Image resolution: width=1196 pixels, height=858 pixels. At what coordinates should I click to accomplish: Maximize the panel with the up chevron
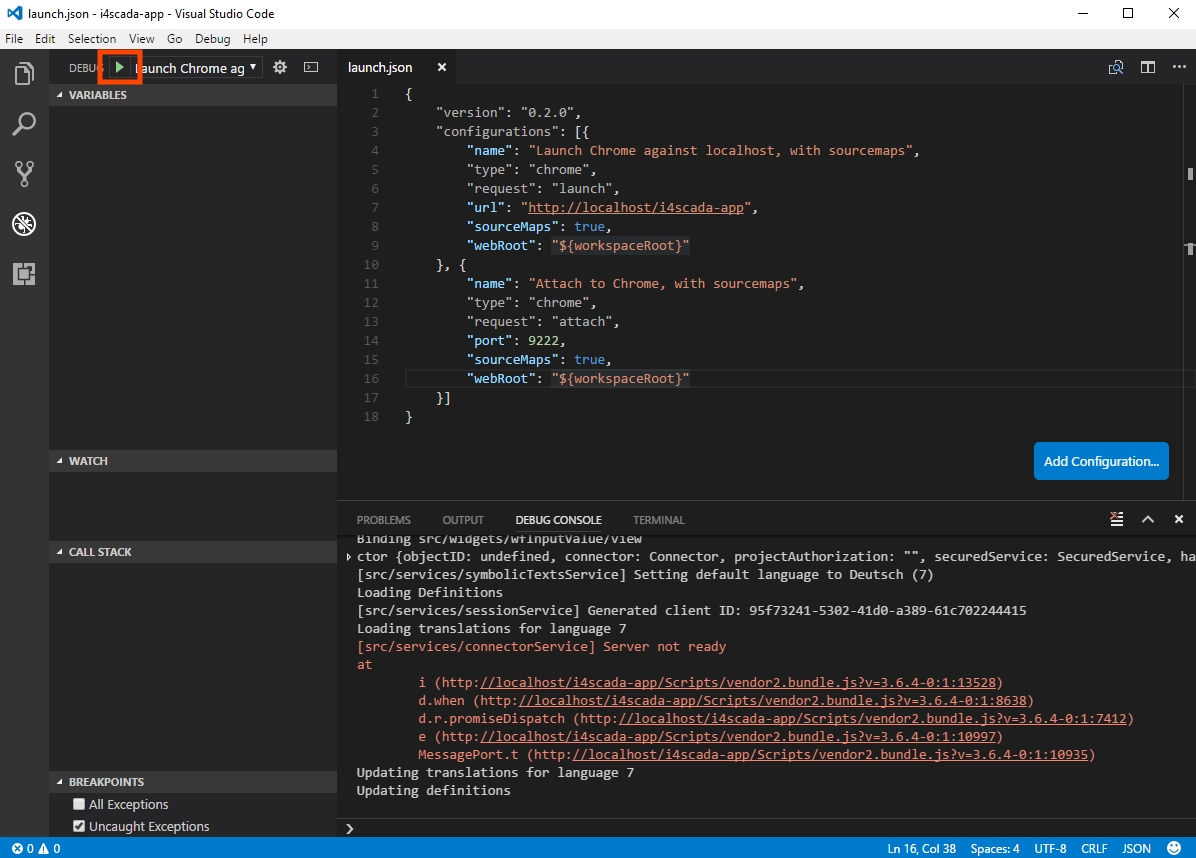(1148, 519)
